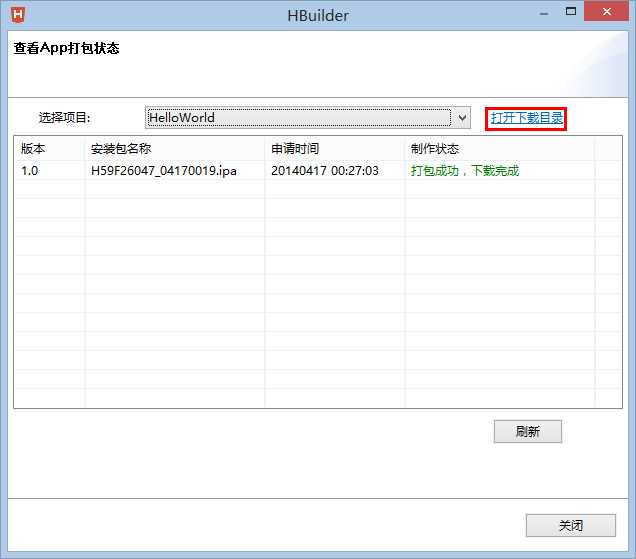The height and width of the screenshot is (559, 636).
Task: Click the HBuilder logo icon in title bar
Action: pyautogui.click(x=18, y=15)
